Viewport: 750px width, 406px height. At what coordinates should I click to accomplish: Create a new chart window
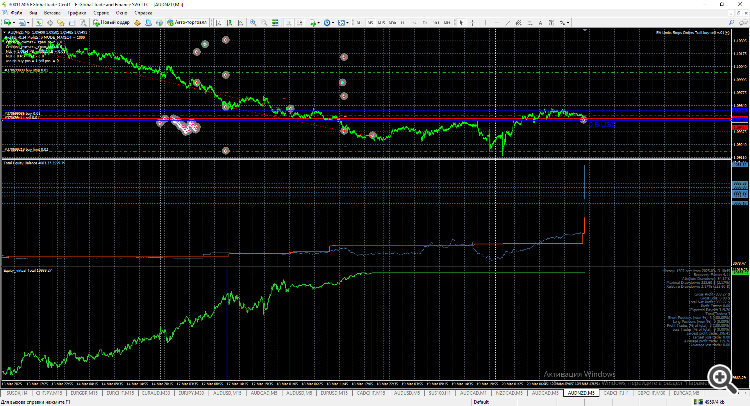click(7, 22)
